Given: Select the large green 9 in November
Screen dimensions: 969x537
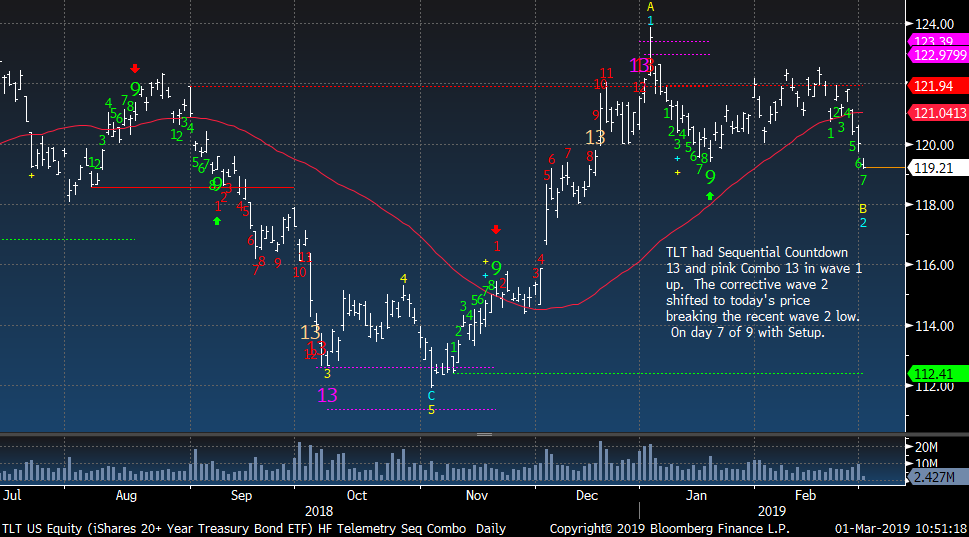Looking at the screenshot, I should pyautogui.click(x=496, y=269).
